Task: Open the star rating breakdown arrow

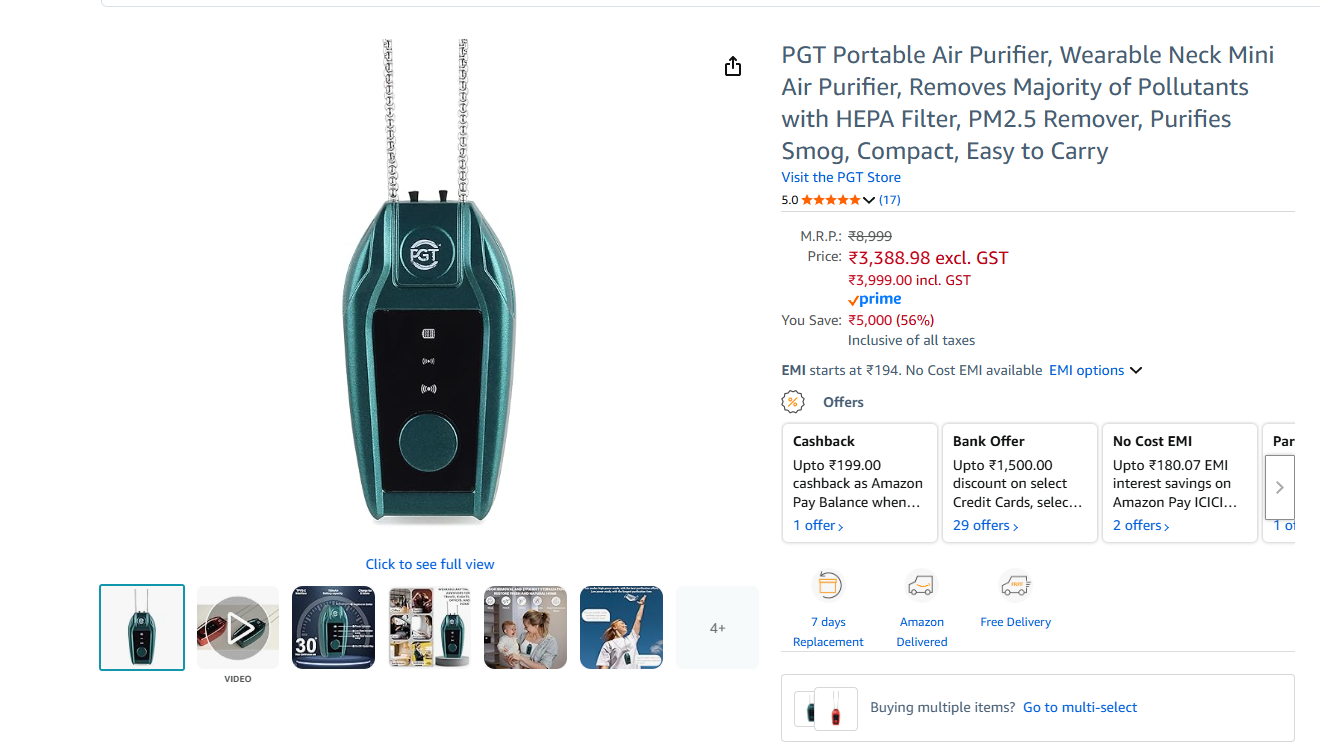Action: coord(869,200)
